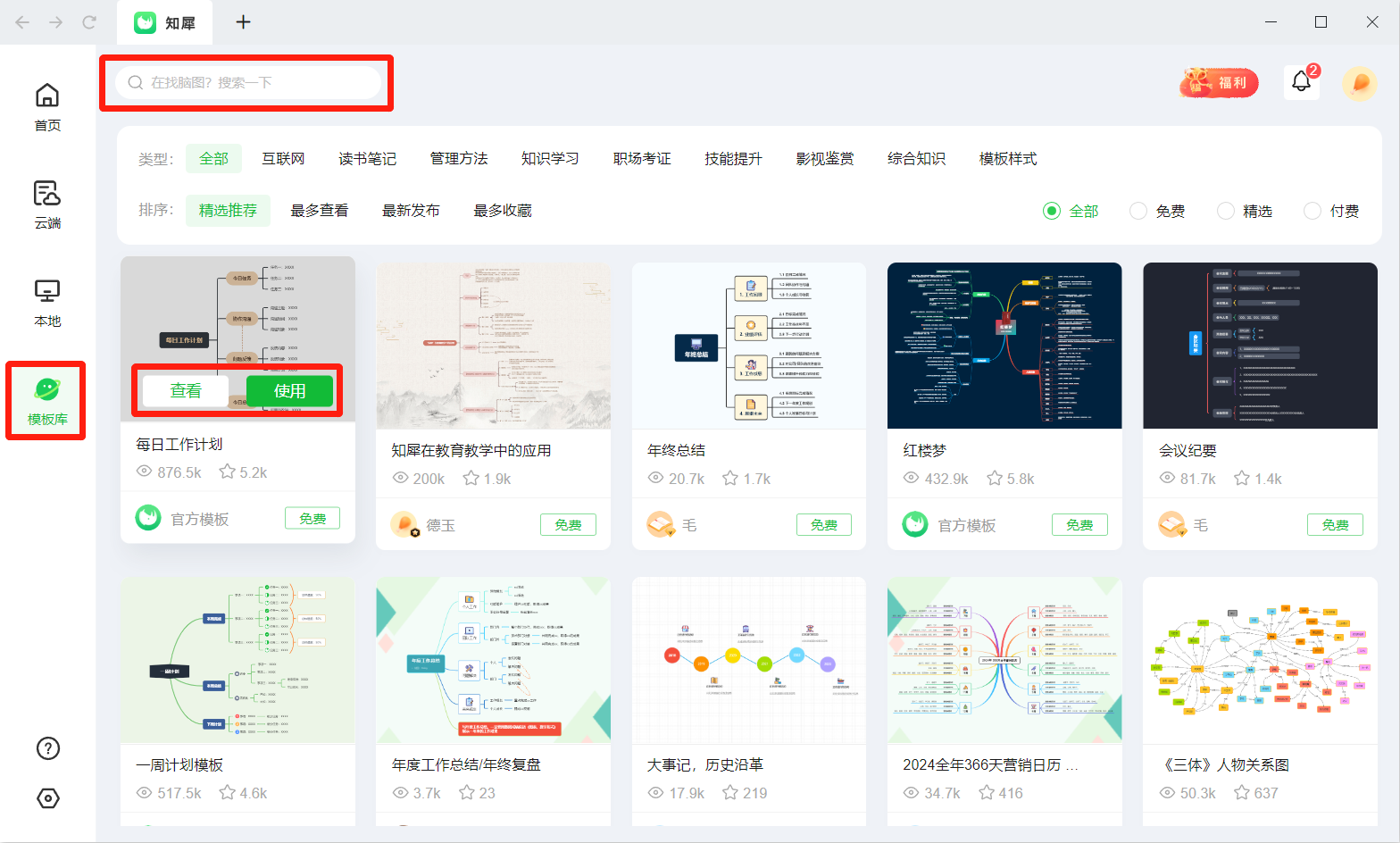Screen dimensions: 1400x843
Task: Filter by 读书笔记 category
Action: 368,159
